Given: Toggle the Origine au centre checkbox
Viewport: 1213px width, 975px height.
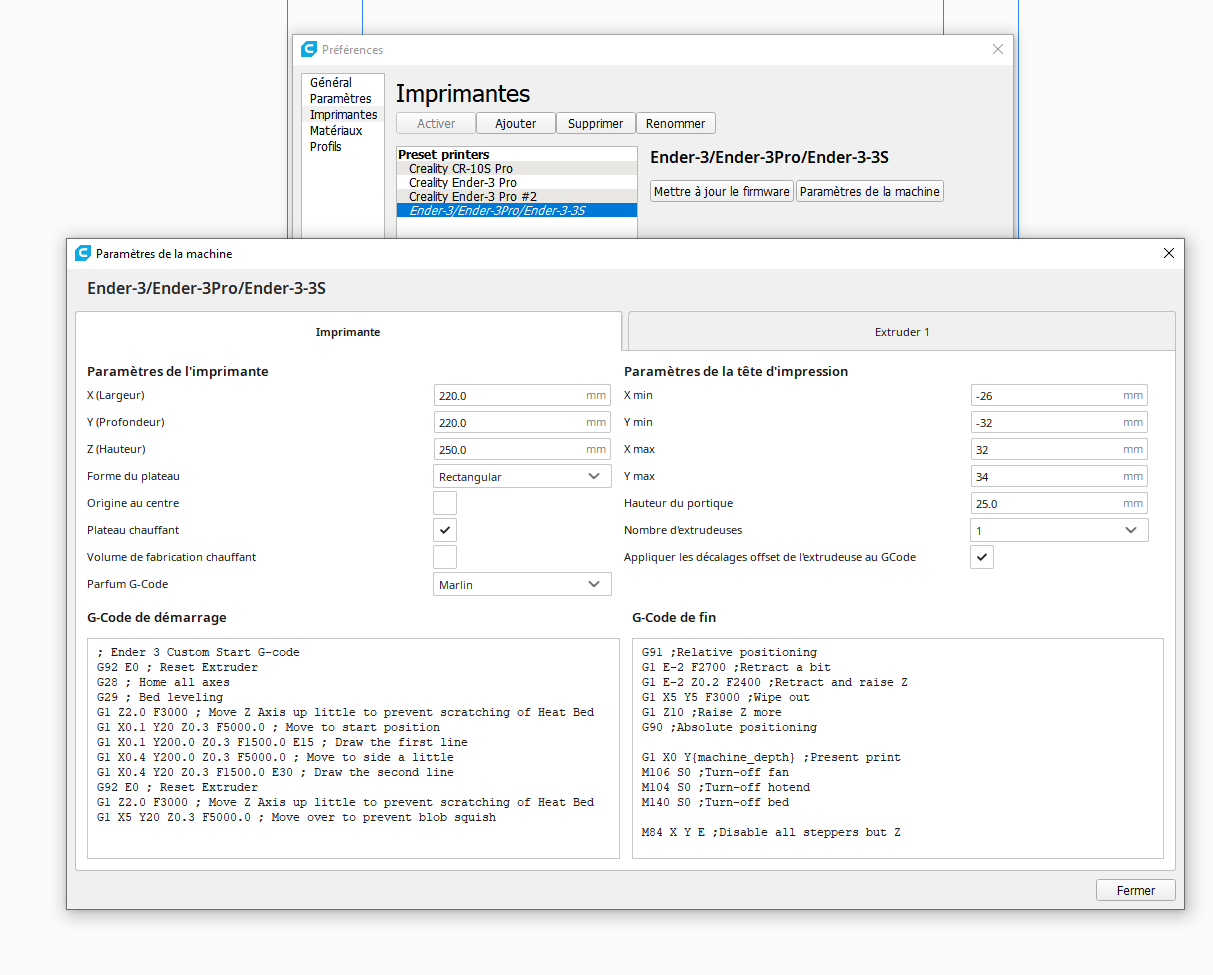Looking at the screenshot, I should coord(445,503).
